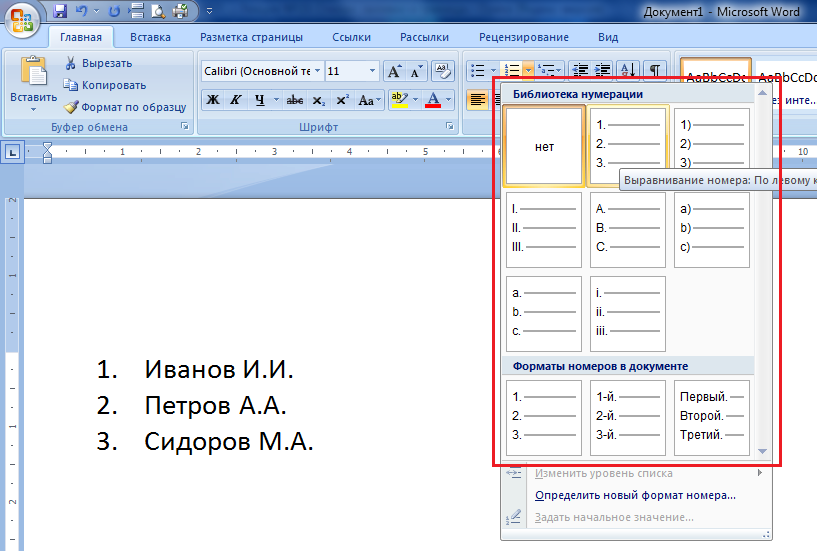Toggle paragraph marks display (¶)

coord(654,70)
